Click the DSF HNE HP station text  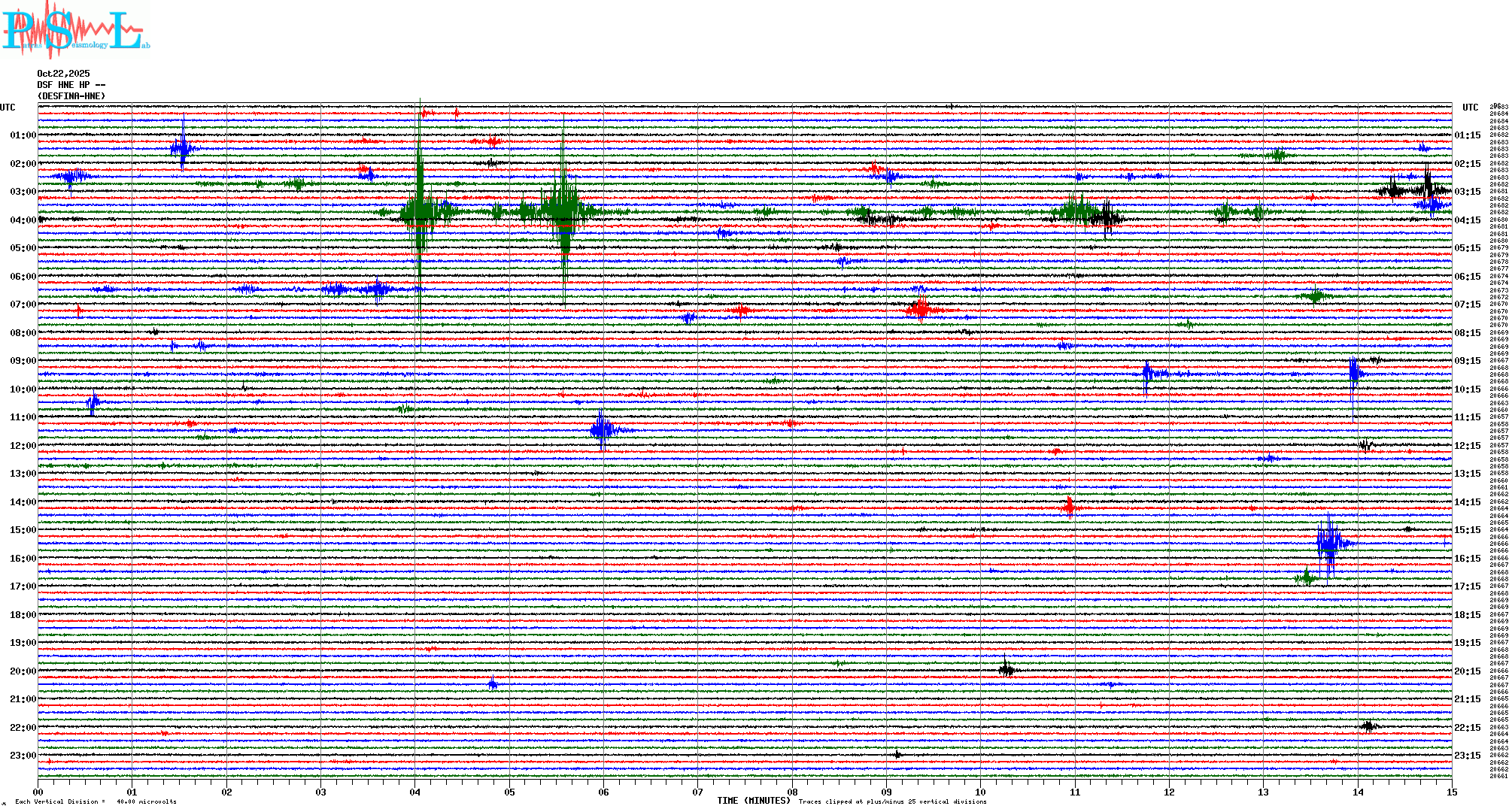71,85
